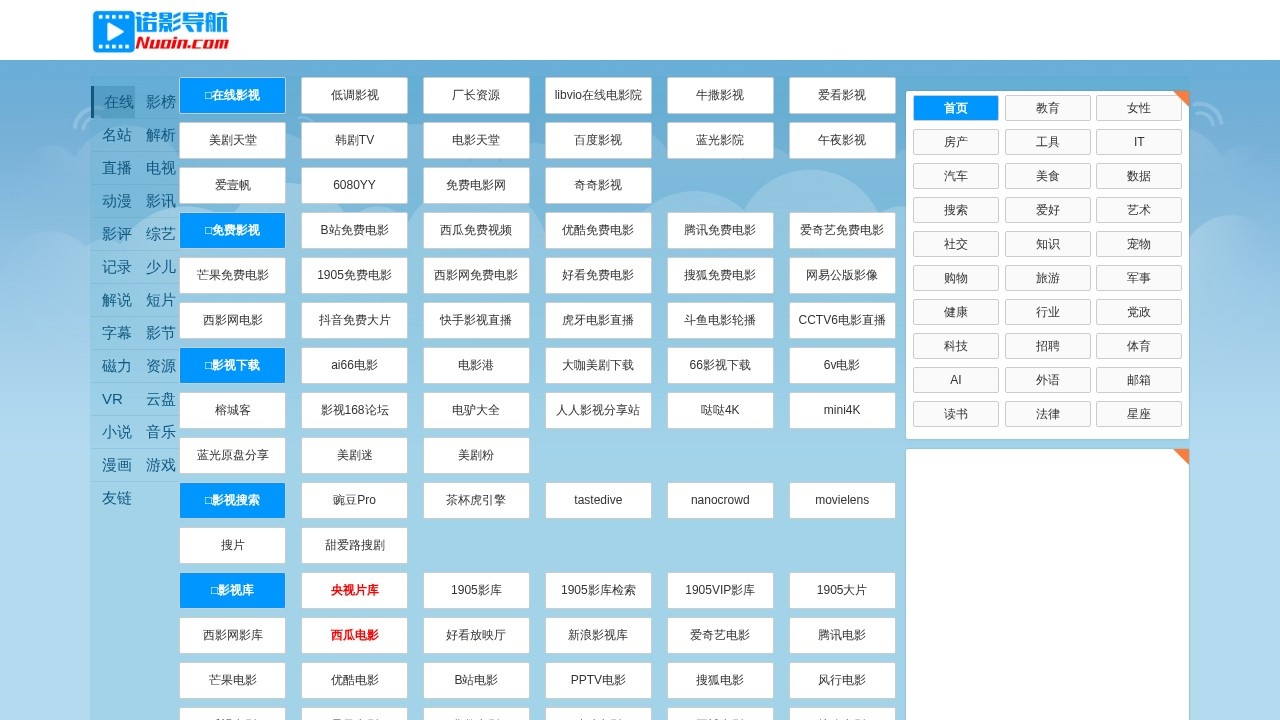The height and width of the screenshot is (720, 1280).
Task: Open the ai66电影 link
Action: coord(354,366)
